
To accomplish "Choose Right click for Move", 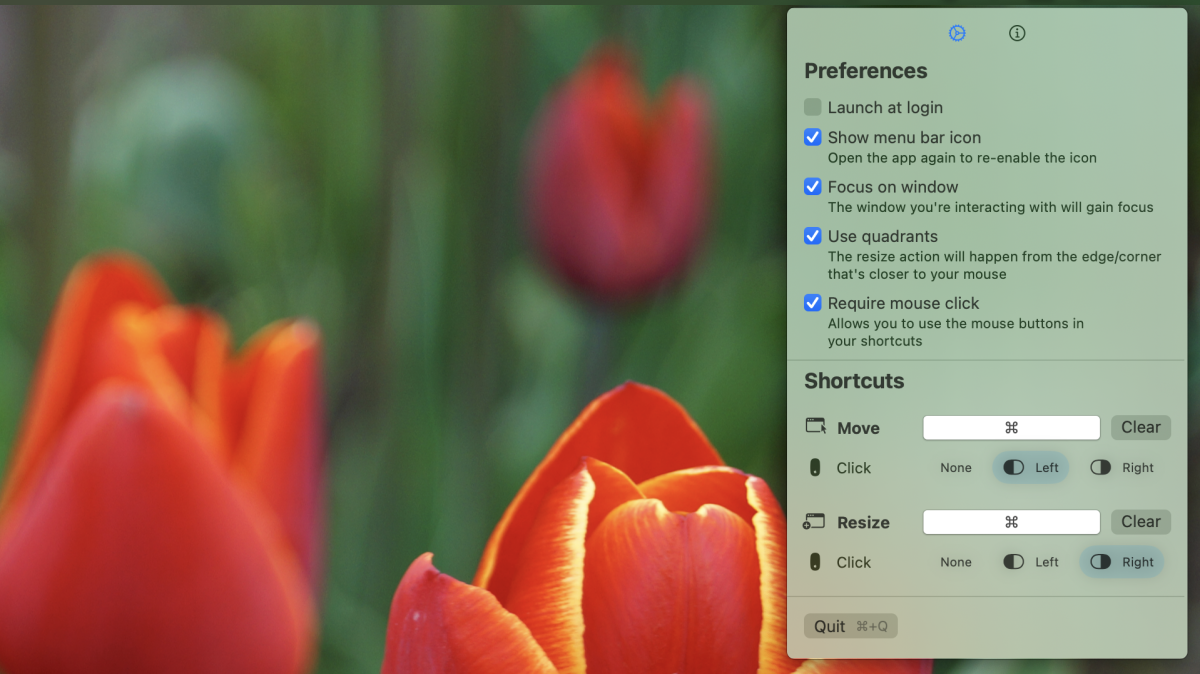I will 1122,468.
